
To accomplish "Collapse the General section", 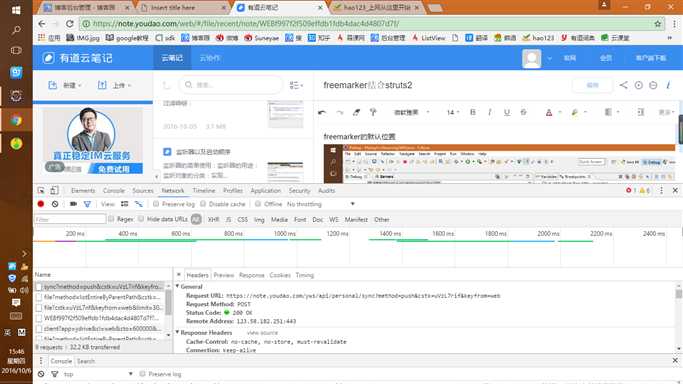I will 178,286.
